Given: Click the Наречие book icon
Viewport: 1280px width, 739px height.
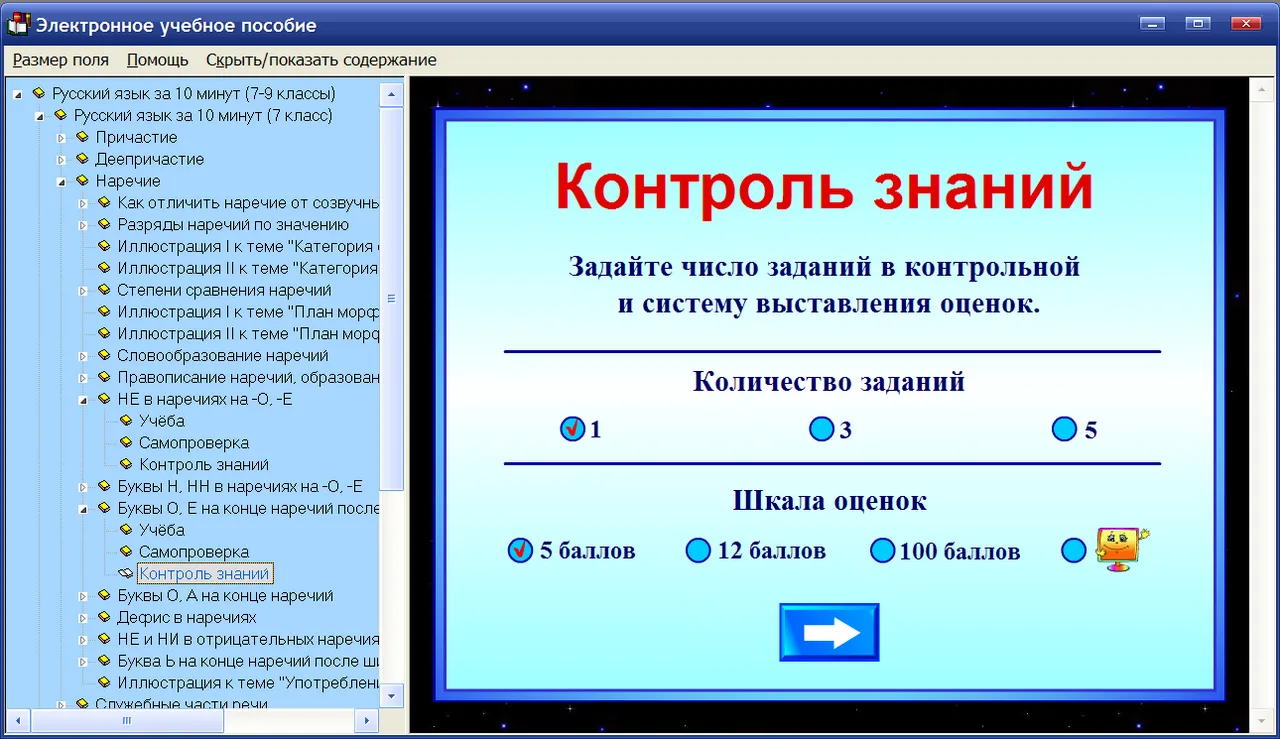Looking at the screenshot, I should [x=82, y=181].
